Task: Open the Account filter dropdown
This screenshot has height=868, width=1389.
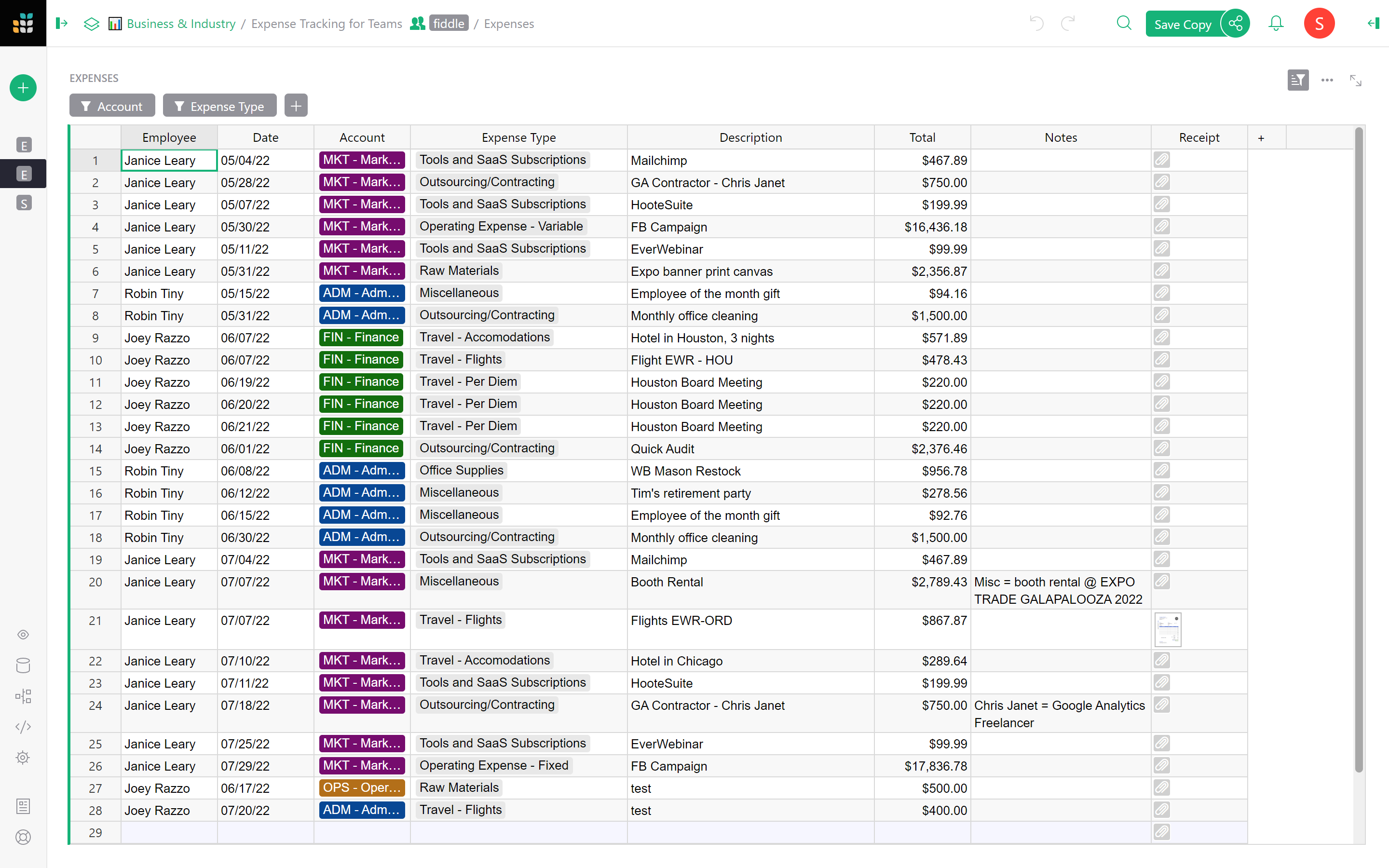Action: coord(112,106)
